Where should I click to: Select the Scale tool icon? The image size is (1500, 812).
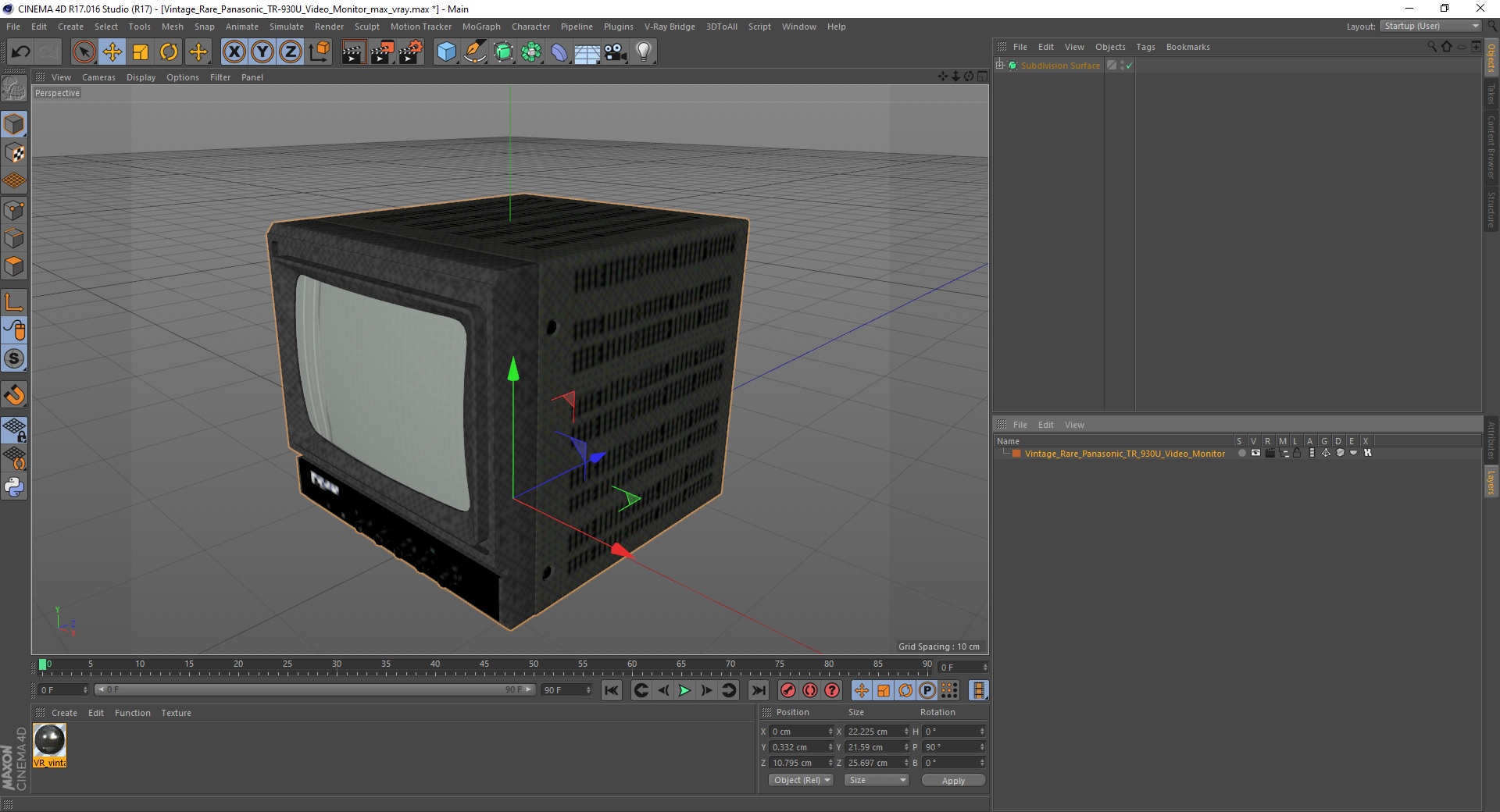141,52
